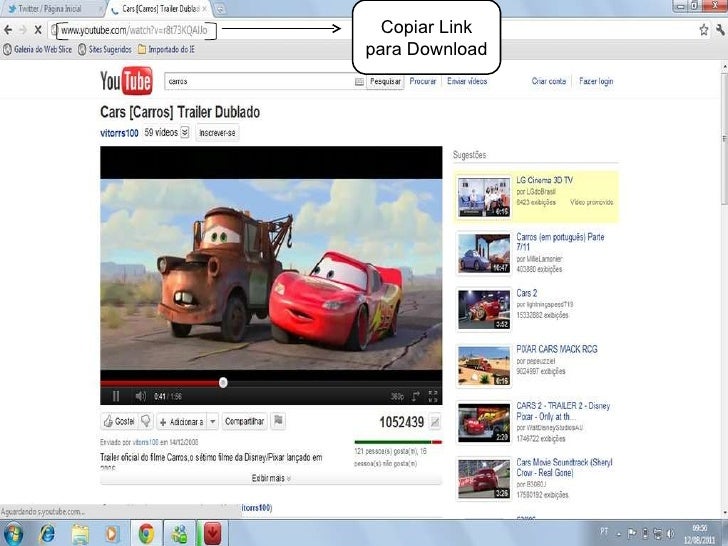This screenshot has height=546, width=728.
Task: Click the YouTube search field containing carros
Action: 260,81
